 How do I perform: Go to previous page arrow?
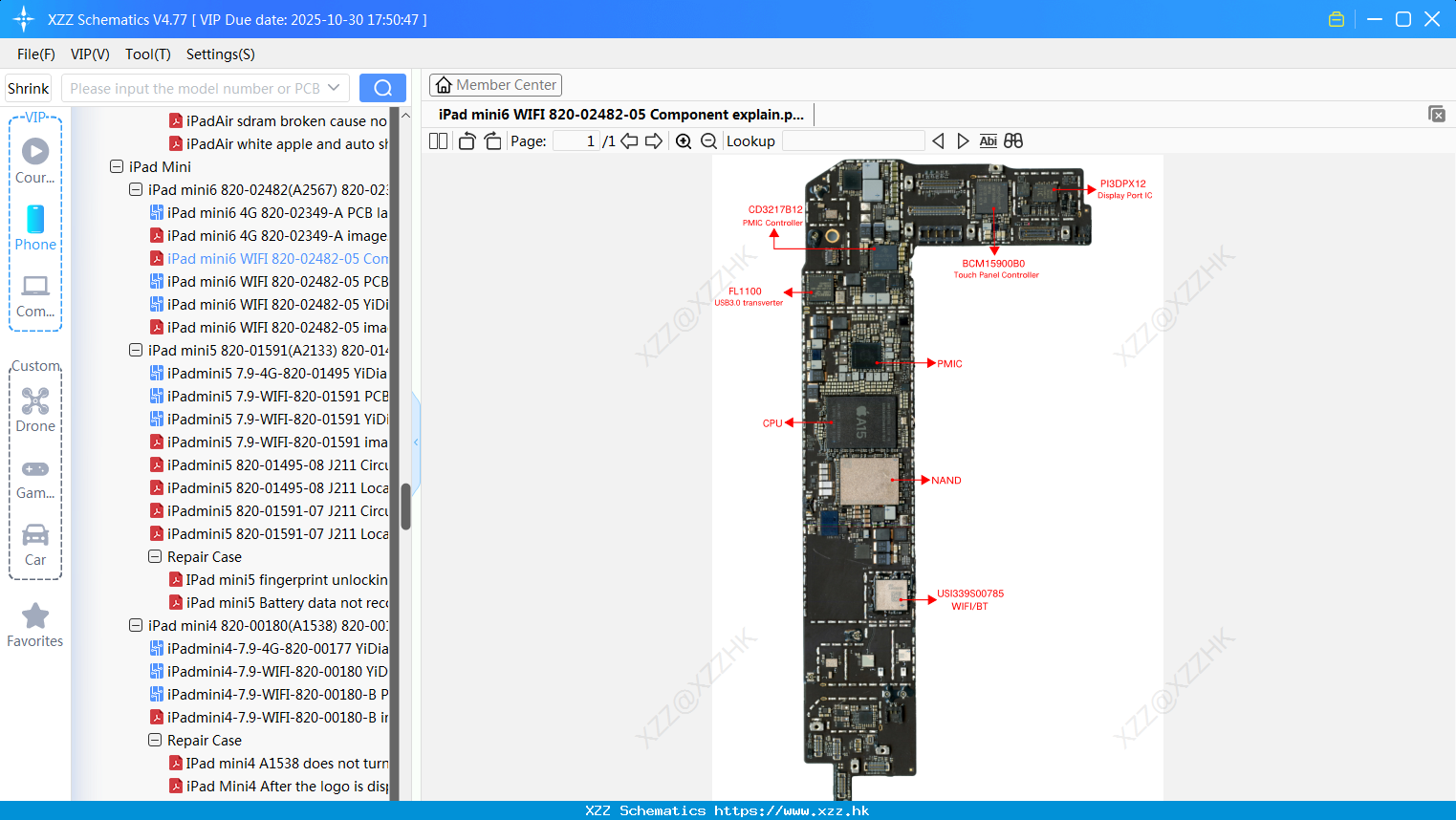coord(629,140)
